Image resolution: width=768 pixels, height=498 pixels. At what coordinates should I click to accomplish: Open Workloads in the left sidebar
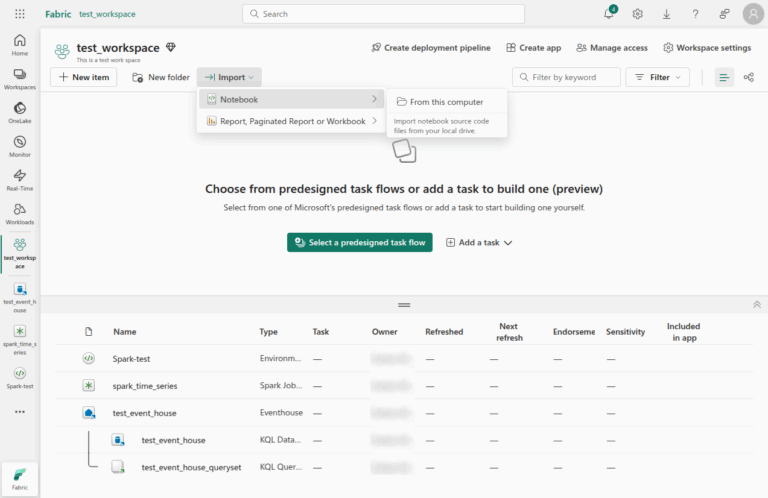tap(20, 213)
